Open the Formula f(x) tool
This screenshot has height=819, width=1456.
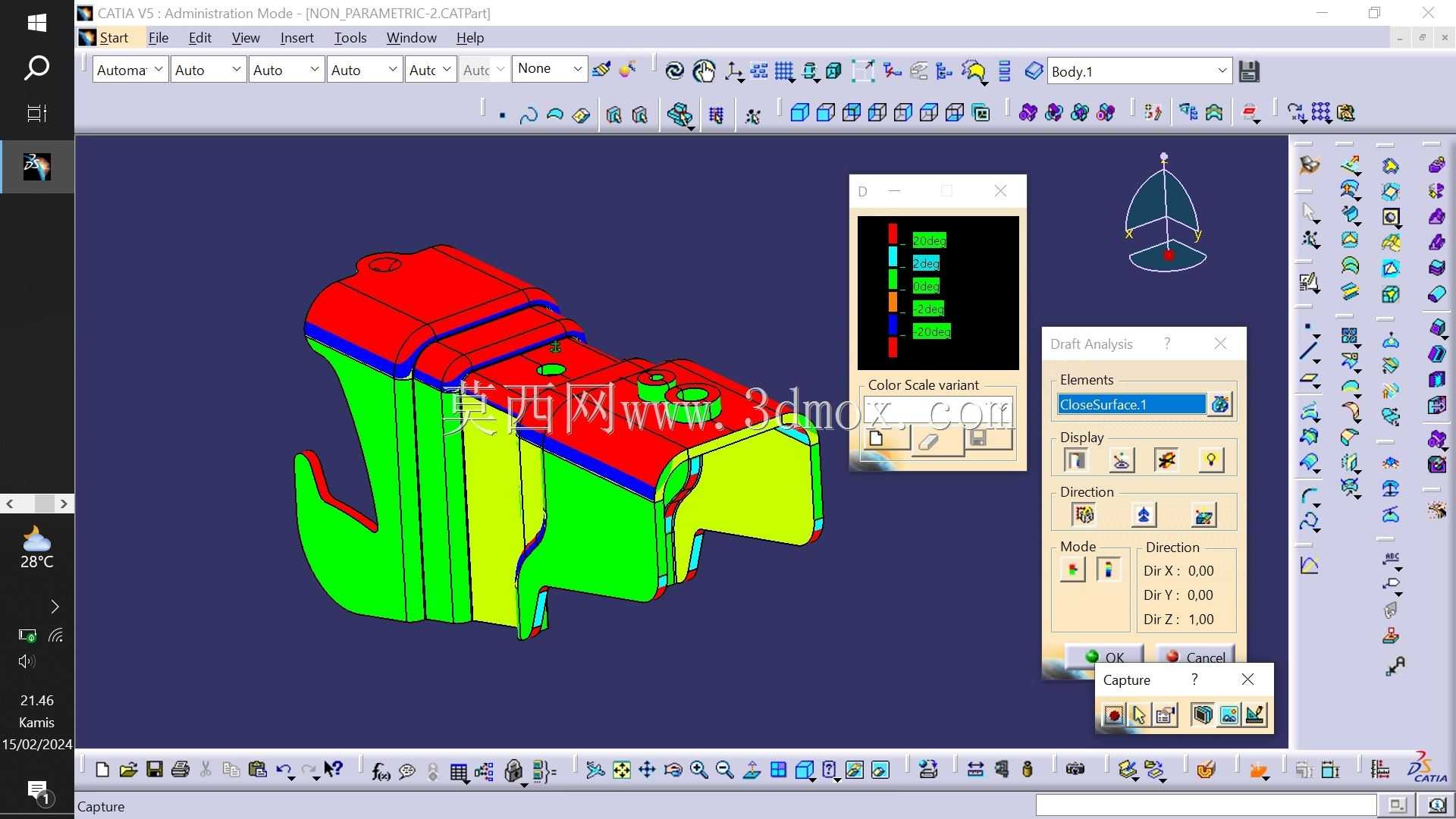point(381,771)
